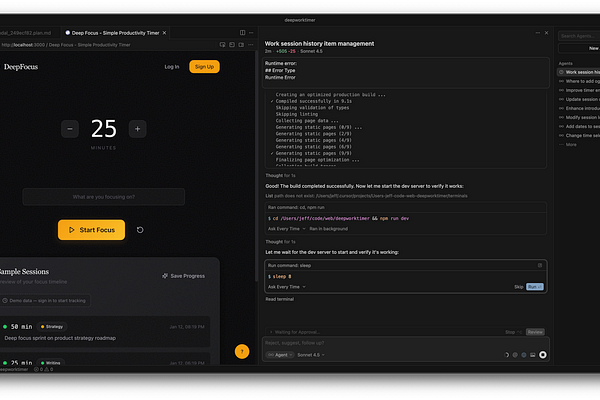
Task: Close the Deep Focus browser tab
Action: click(165, 33)
